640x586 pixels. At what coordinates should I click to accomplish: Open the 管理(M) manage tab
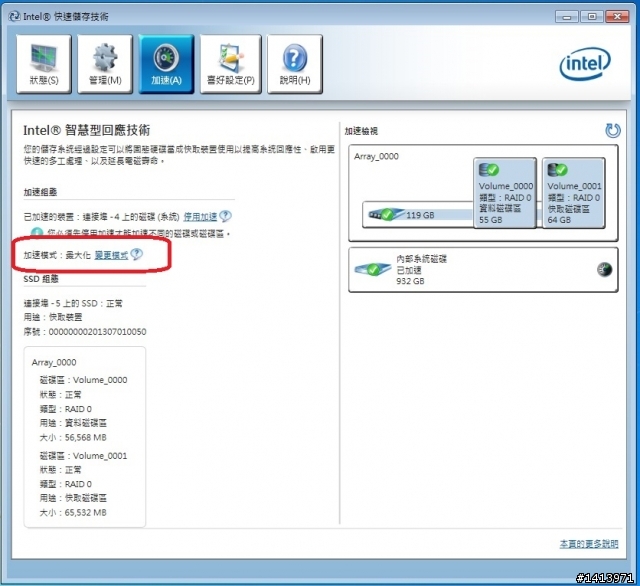105,64
